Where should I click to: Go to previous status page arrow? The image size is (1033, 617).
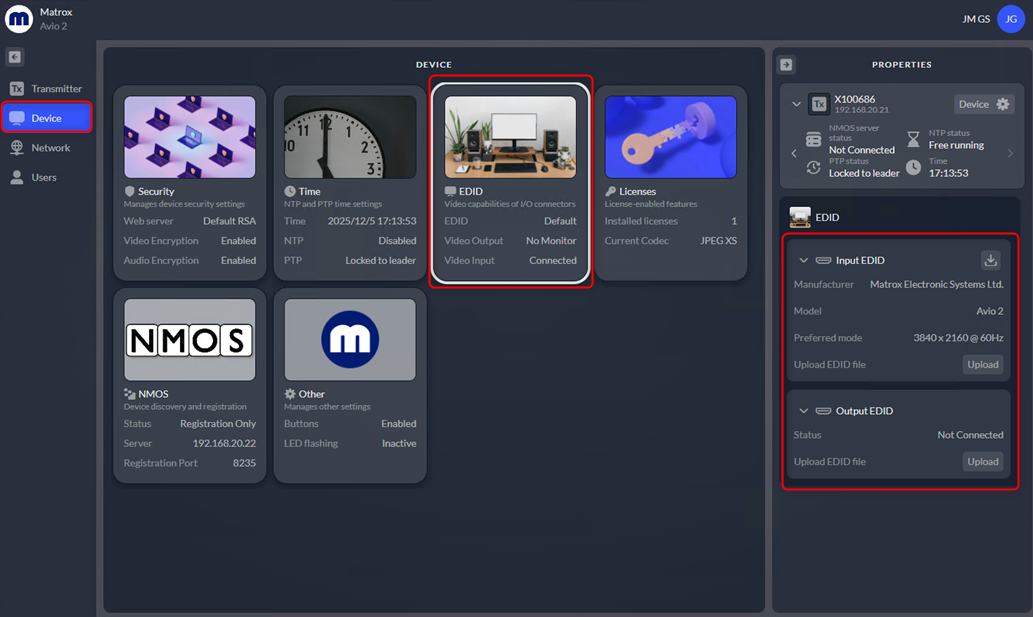click(794, 153)
